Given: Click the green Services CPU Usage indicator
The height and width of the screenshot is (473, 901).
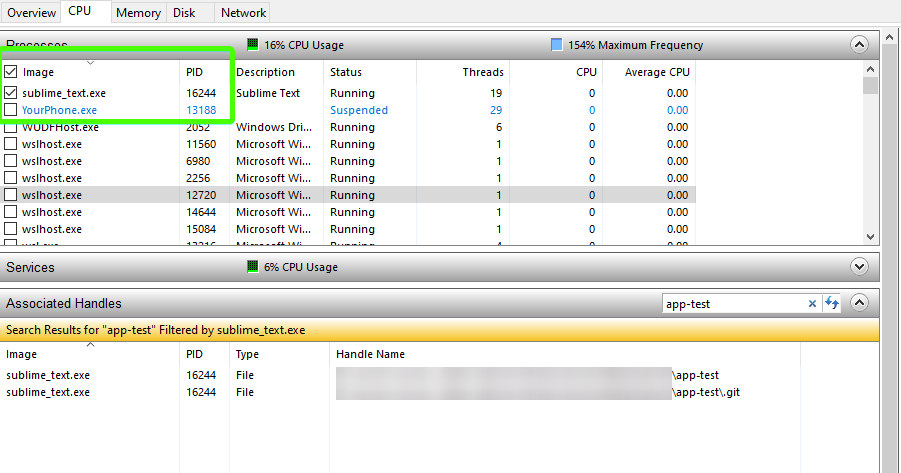Looking at the screenshot, I should click(253, 267).
